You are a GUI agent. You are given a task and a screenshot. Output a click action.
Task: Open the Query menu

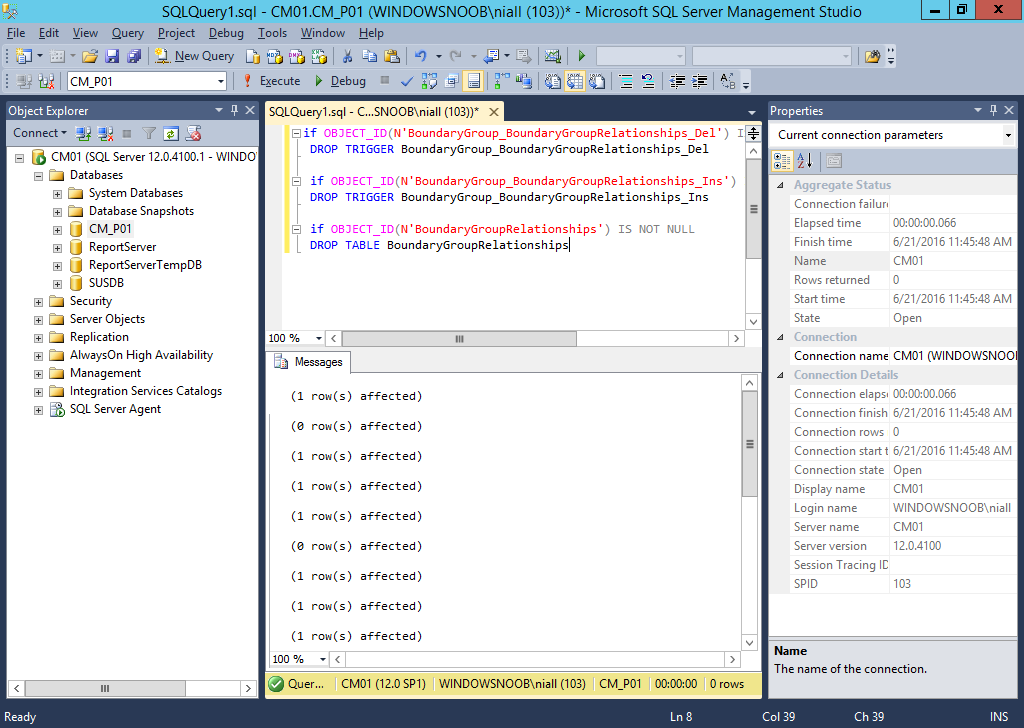127,33
